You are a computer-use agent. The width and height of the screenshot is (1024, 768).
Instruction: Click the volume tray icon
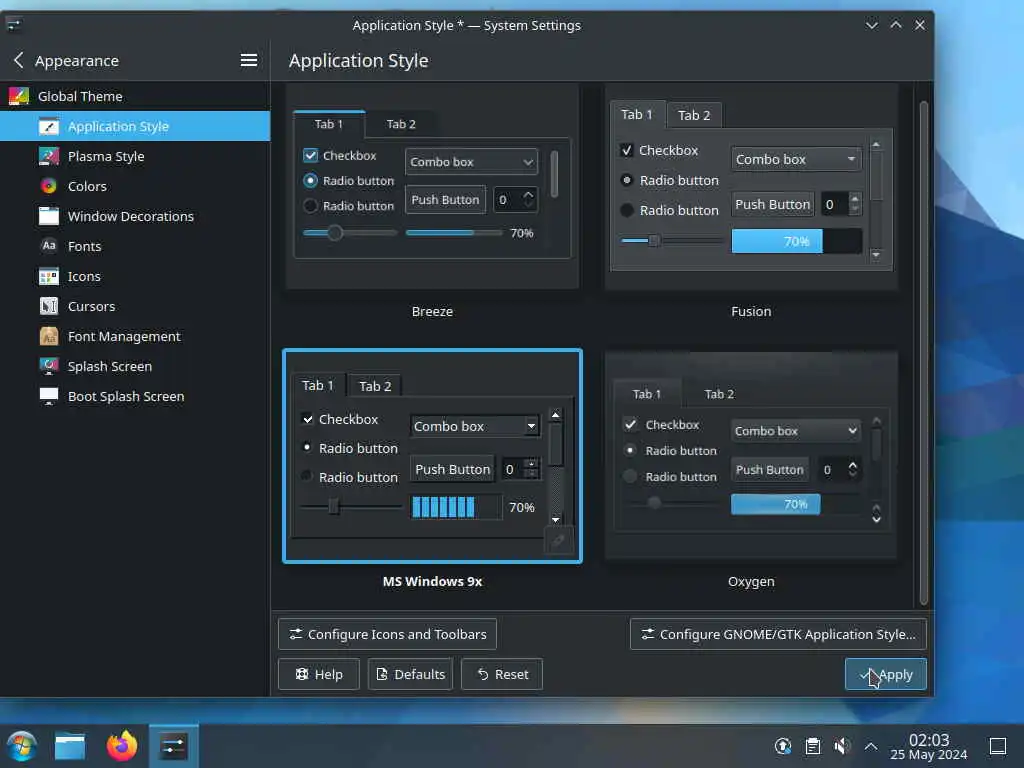(842, 746)
